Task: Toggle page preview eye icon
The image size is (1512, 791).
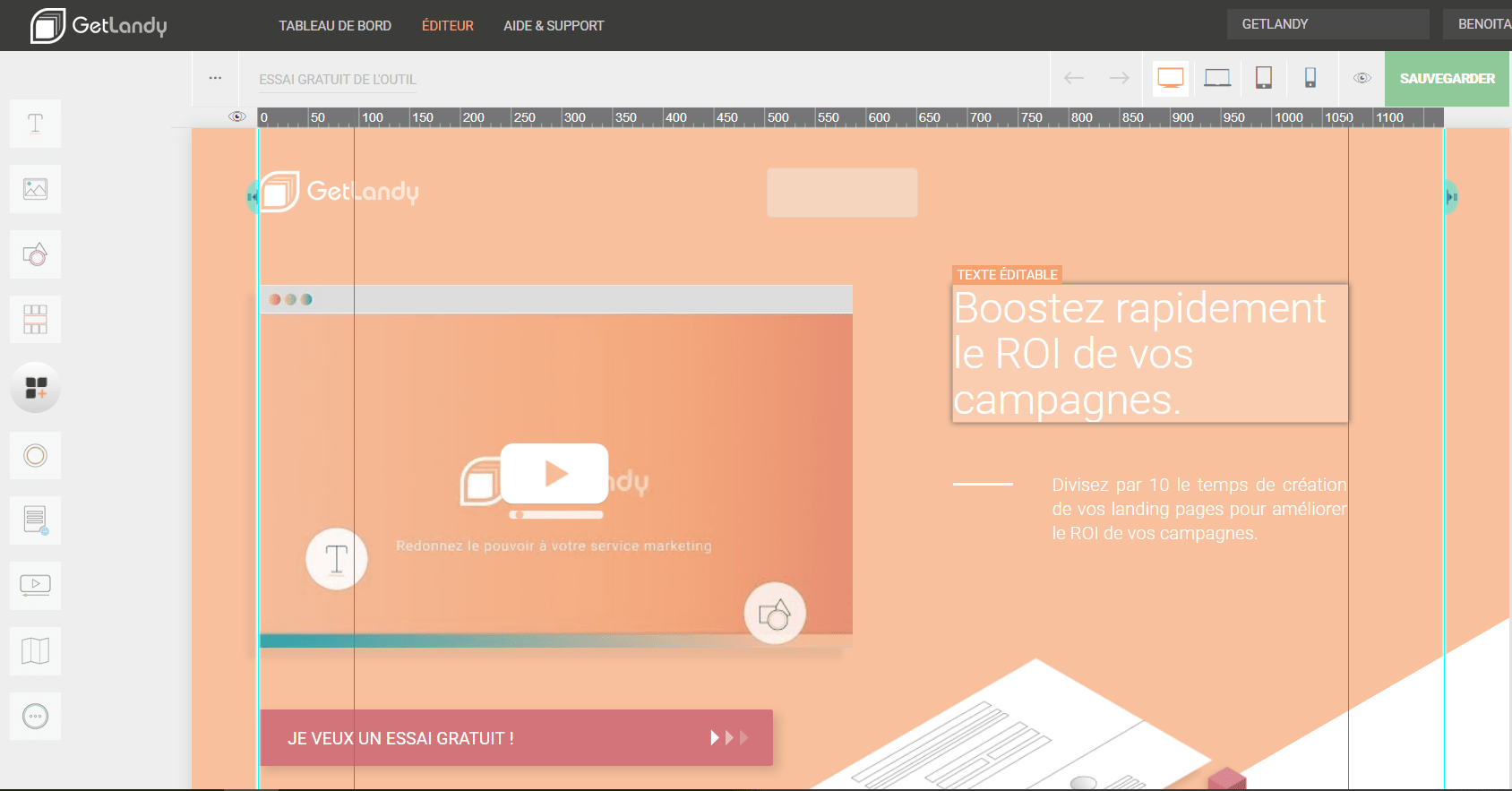Action: pos(1362,79)
